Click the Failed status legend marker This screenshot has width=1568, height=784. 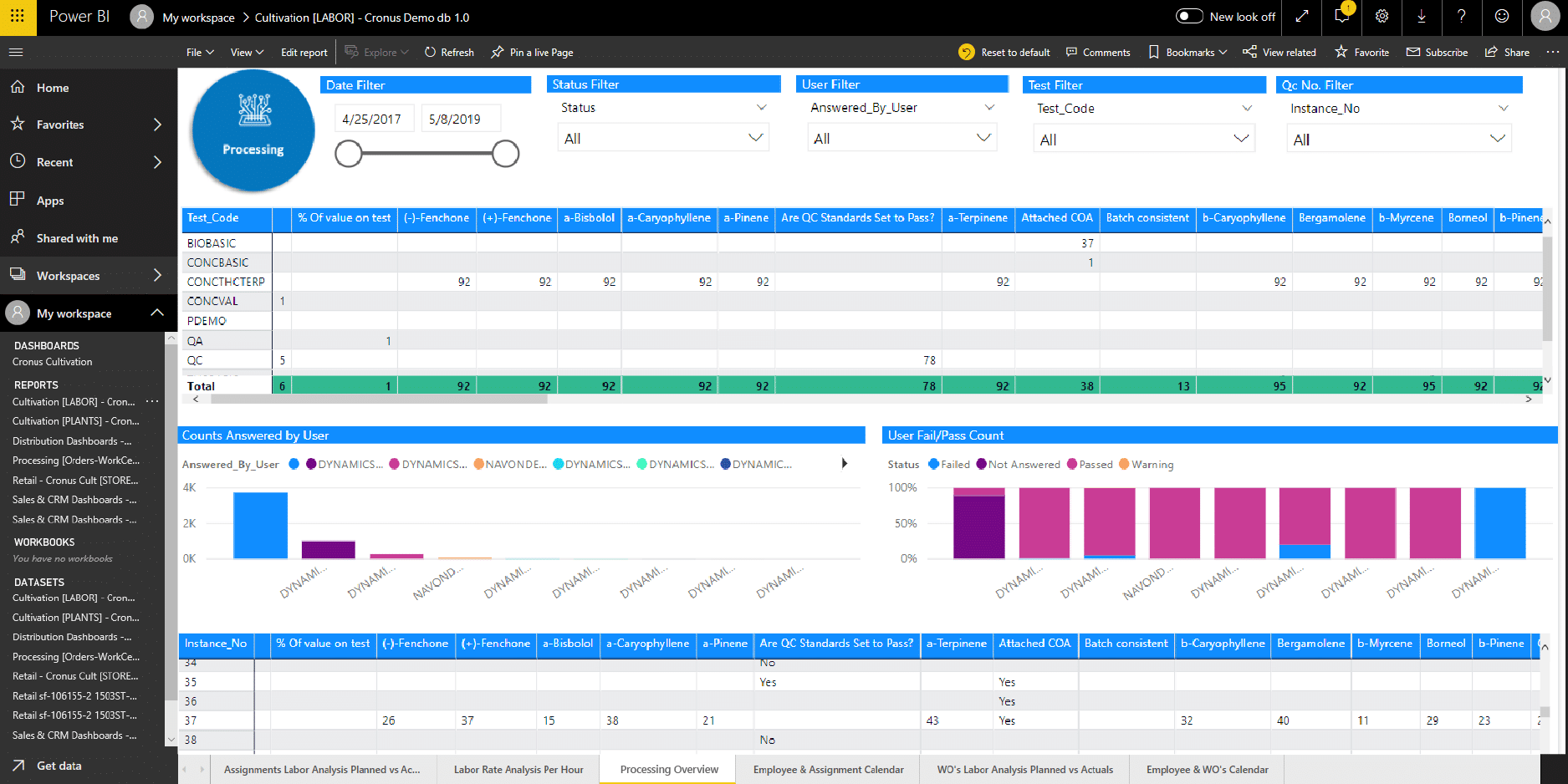[x=933, y=465]
